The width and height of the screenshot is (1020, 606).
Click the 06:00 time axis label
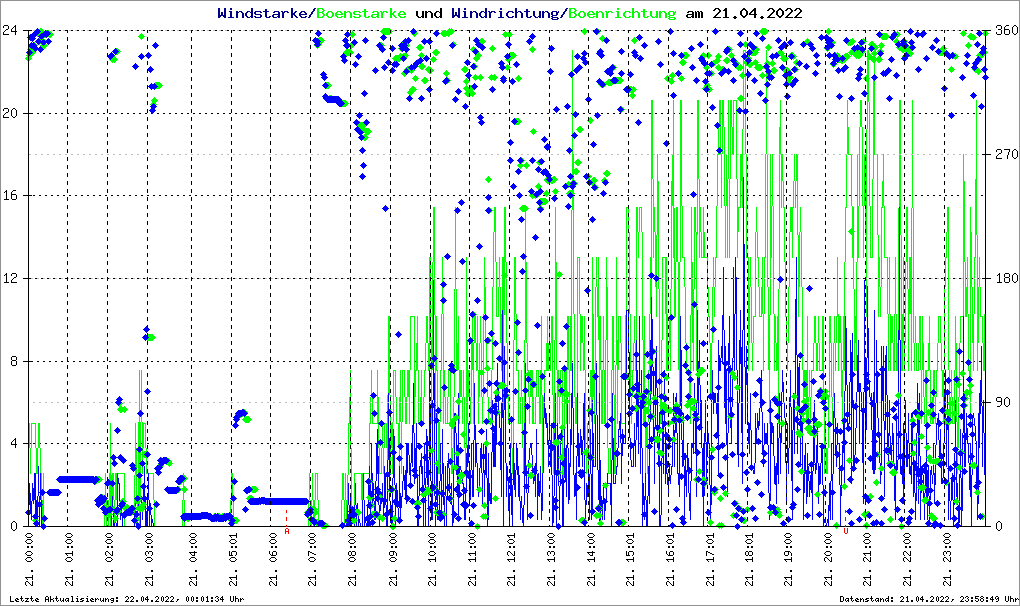click(x=273, y=561)
